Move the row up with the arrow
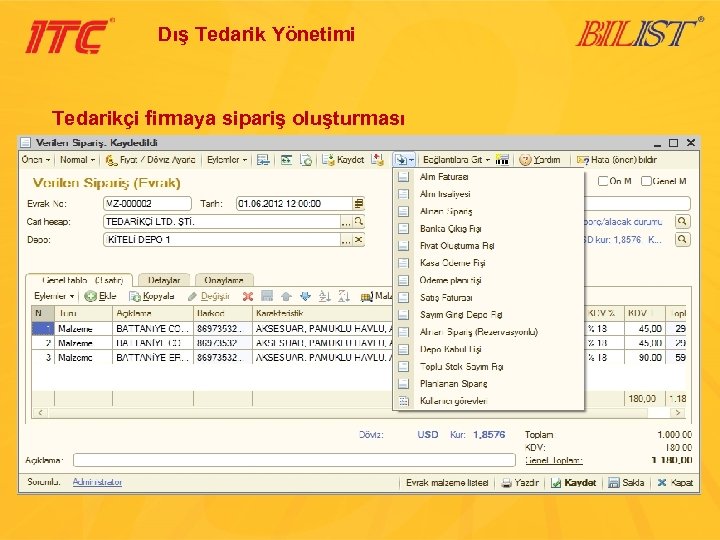Viewport: 720px width, 540px height. point(286,297)
